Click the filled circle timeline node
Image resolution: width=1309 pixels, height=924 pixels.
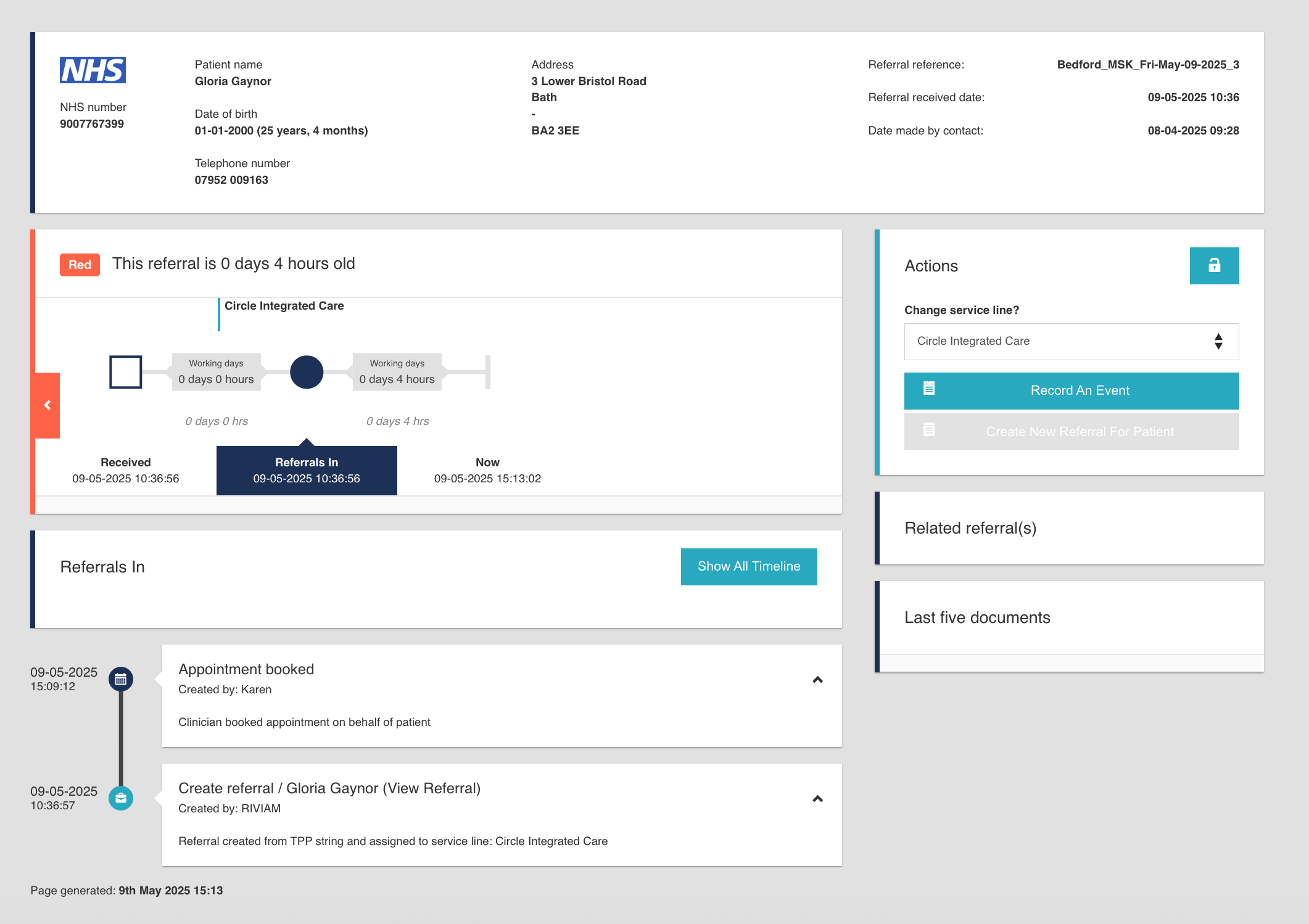tap(307, 372)
